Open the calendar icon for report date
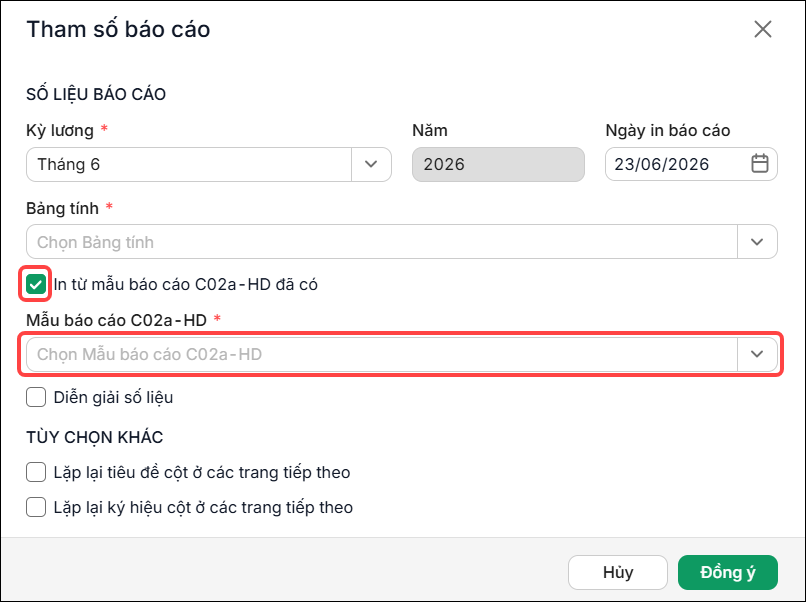The height and width of the screenshot is (602, 806). (760, 164)
